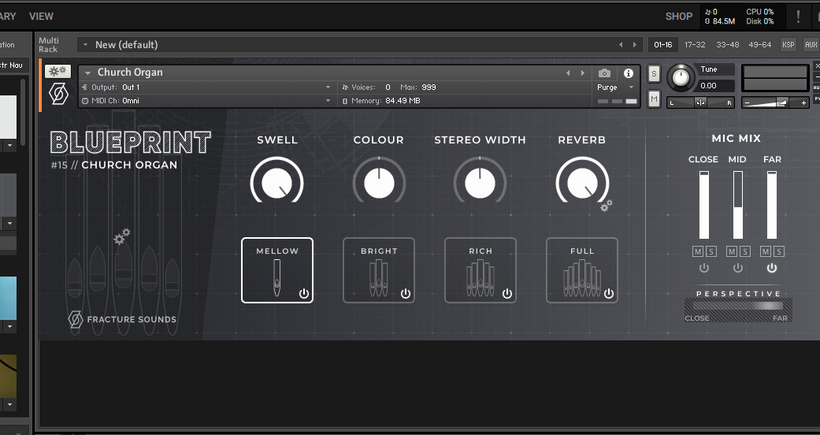Click the volume minus button
This screenshot has width=820, height=435.
(x=748, y=103)
